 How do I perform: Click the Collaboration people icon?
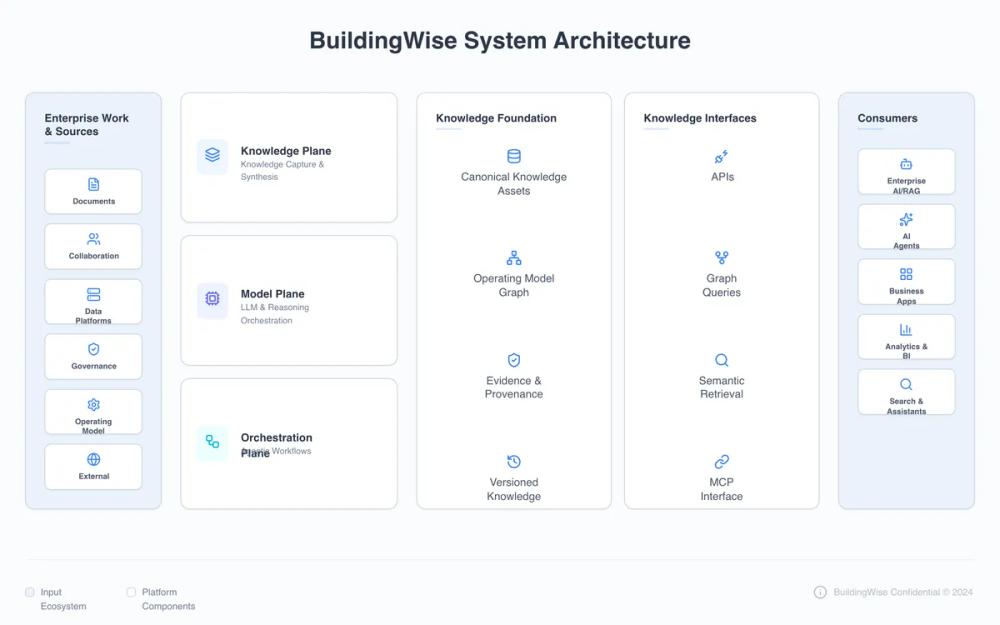[x=93, y=240]
